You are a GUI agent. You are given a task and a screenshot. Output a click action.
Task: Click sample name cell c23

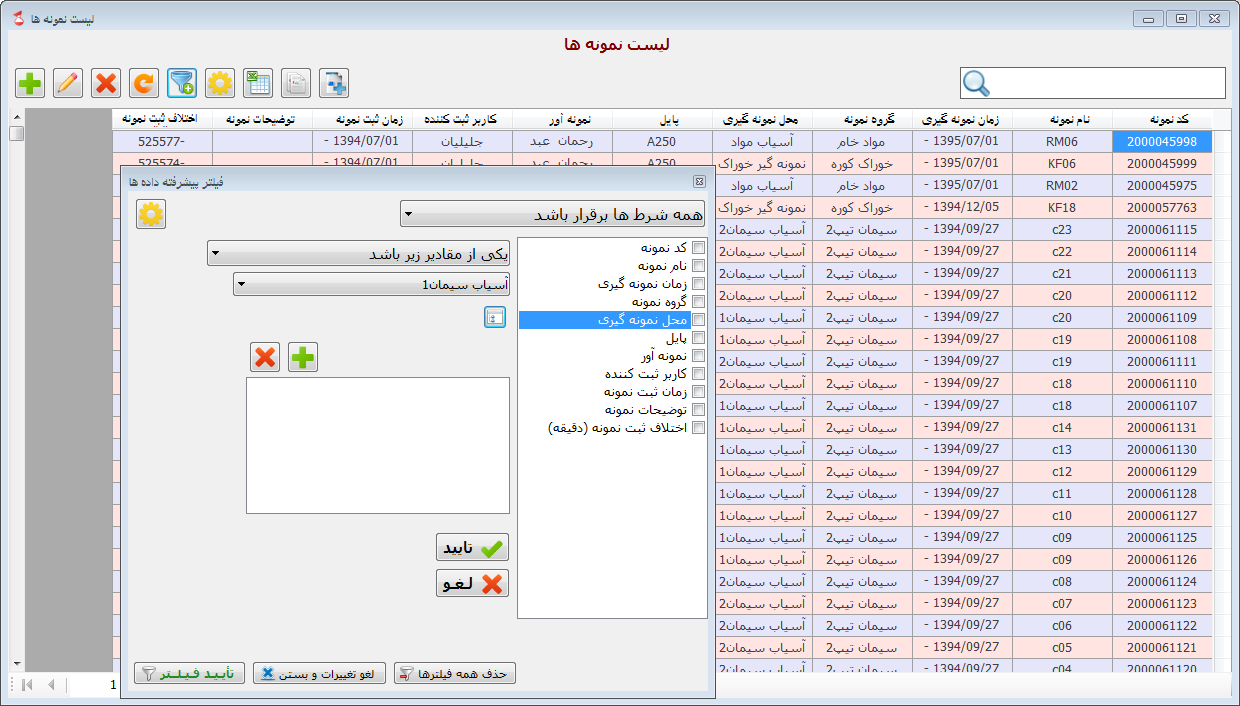pyautogui.click(x=1062, y=230)
